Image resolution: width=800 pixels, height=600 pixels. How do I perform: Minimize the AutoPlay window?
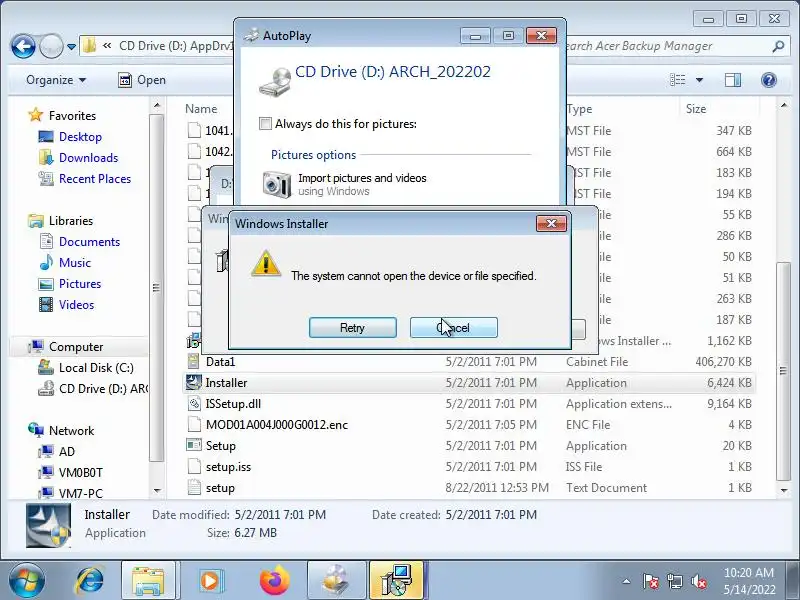475,36
